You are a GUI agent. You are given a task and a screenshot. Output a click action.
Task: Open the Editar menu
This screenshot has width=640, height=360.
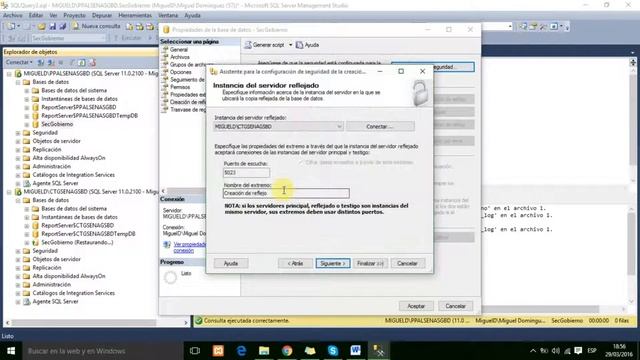(36, 16)
